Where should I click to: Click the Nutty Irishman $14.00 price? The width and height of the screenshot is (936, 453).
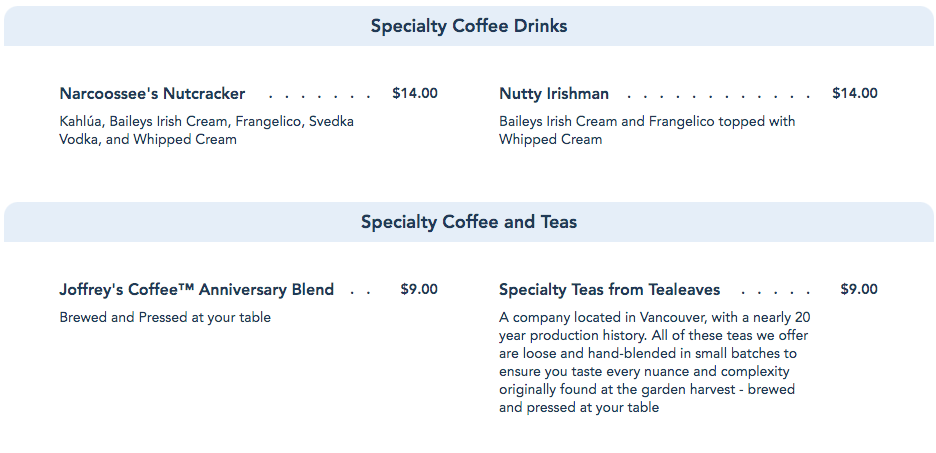[854, 94]
